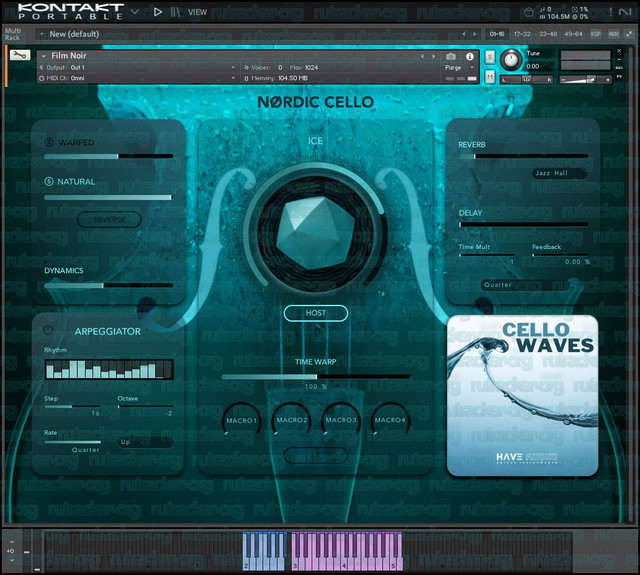Solo the instrument with S button

(490, 57)
